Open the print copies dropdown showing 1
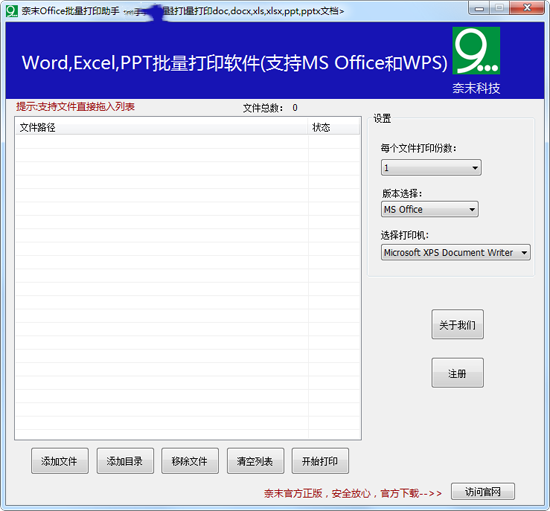The image size is (550, 511). (x=431, y=168)
